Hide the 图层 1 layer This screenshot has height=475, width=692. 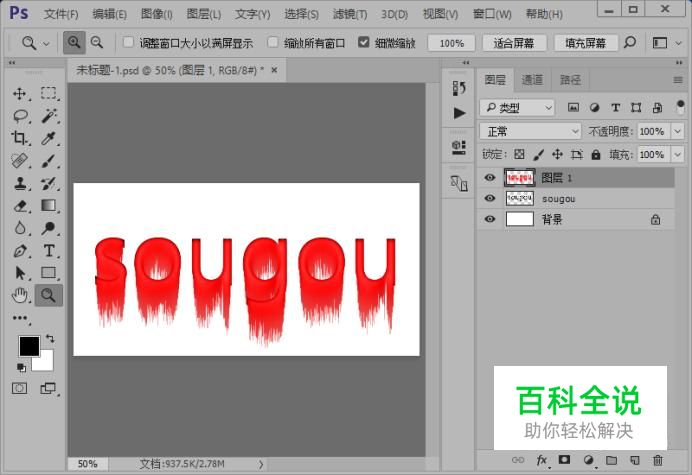click(489, 178)
